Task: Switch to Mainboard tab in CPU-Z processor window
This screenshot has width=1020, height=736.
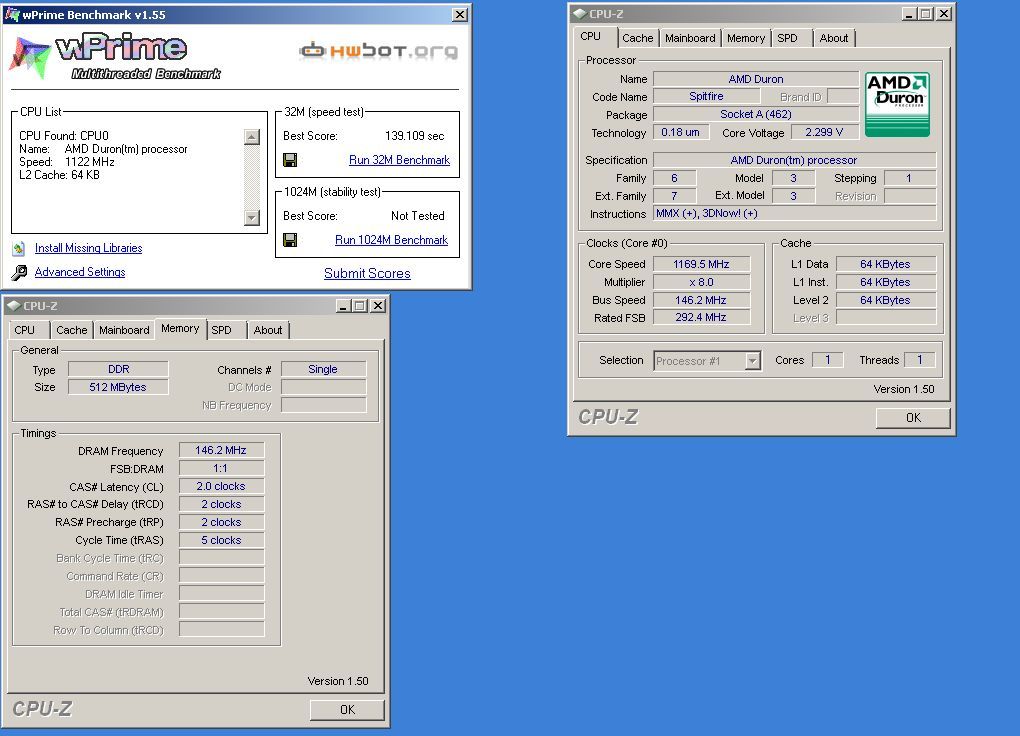Action: pyautogui.click(x=690, y=38)
